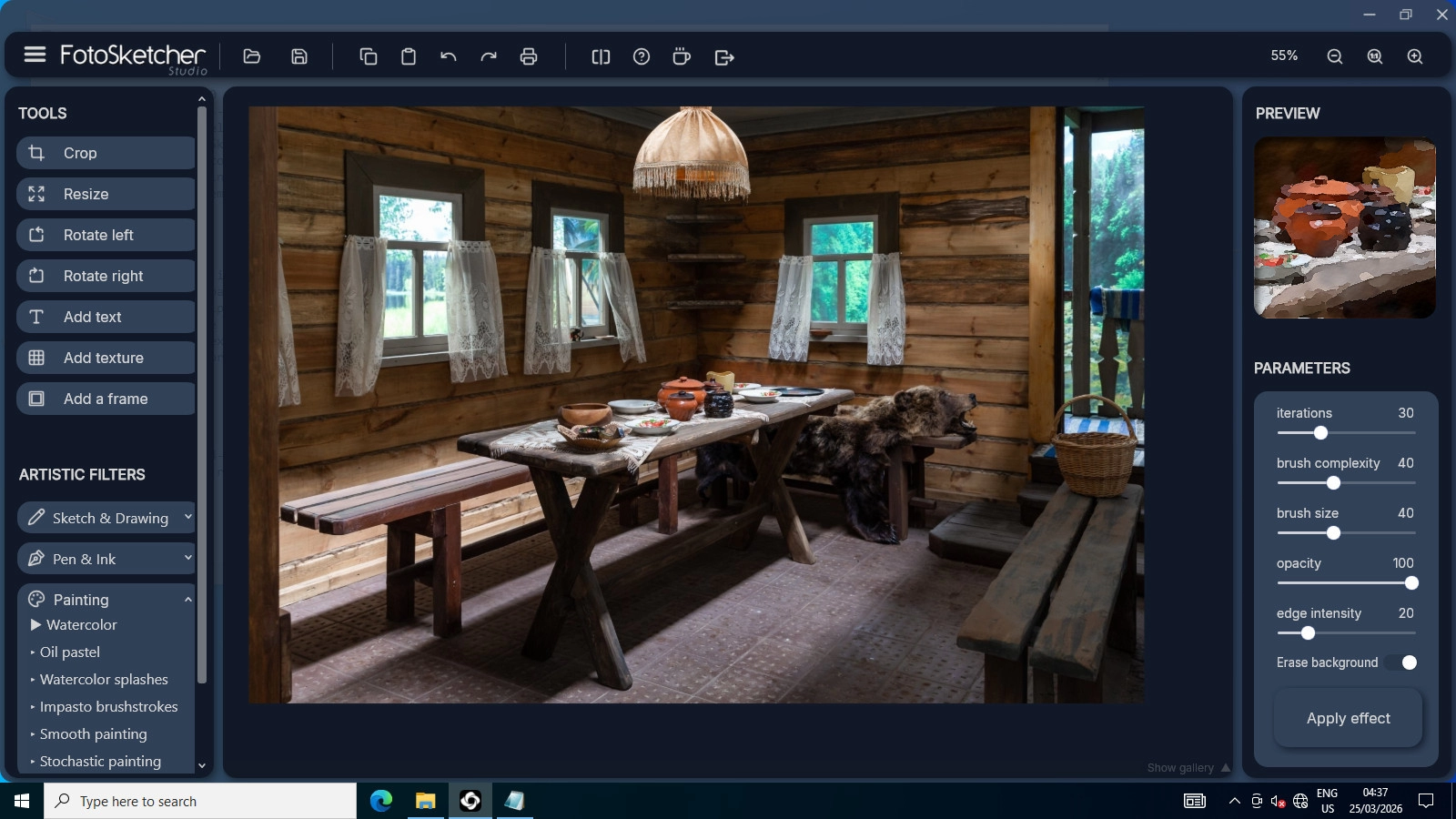Click the paste clipboard icon
The width and height of the screenshot is (1456, 819).
coord(409,56)
